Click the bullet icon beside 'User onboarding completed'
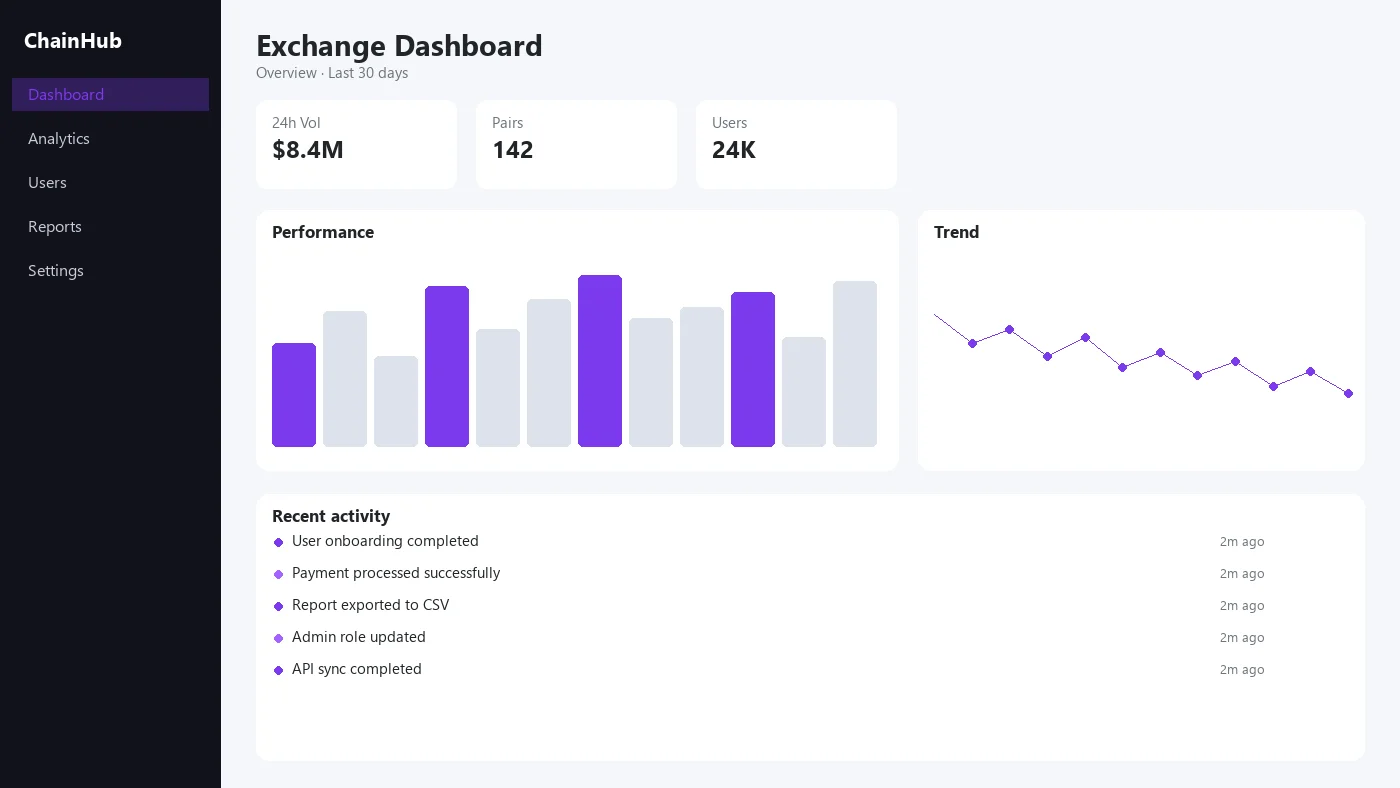Viewport: 1400px width, 788px height. point(278,542)
